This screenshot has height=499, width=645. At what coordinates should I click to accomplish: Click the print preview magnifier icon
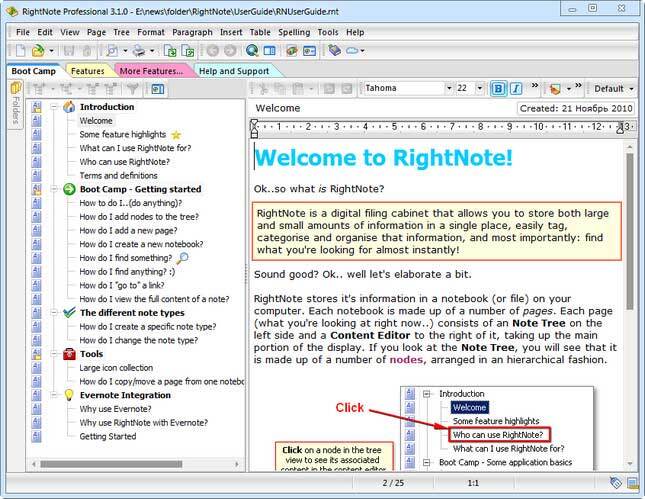pyautogui.click(x=111, y=51)
